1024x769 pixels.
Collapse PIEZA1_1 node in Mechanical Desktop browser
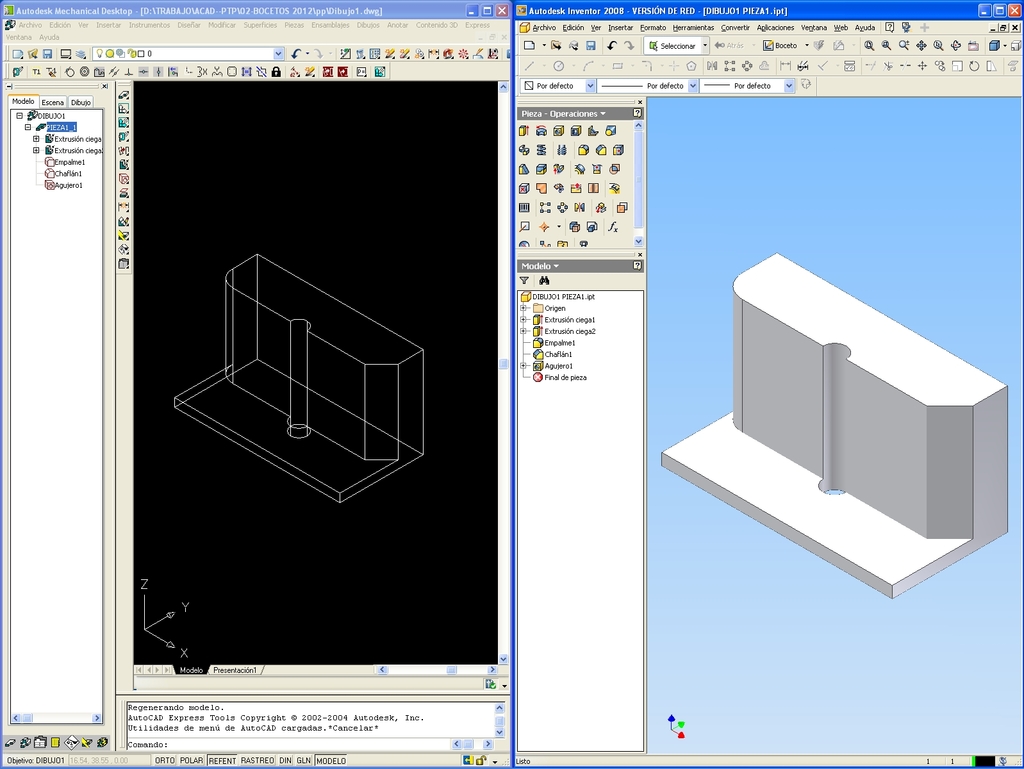tap(28, 127)
